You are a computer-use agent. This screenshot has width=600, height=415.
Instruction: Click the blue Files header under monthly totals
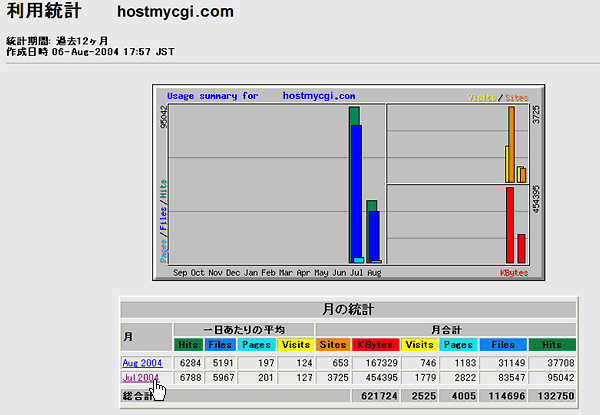[503, 345]
